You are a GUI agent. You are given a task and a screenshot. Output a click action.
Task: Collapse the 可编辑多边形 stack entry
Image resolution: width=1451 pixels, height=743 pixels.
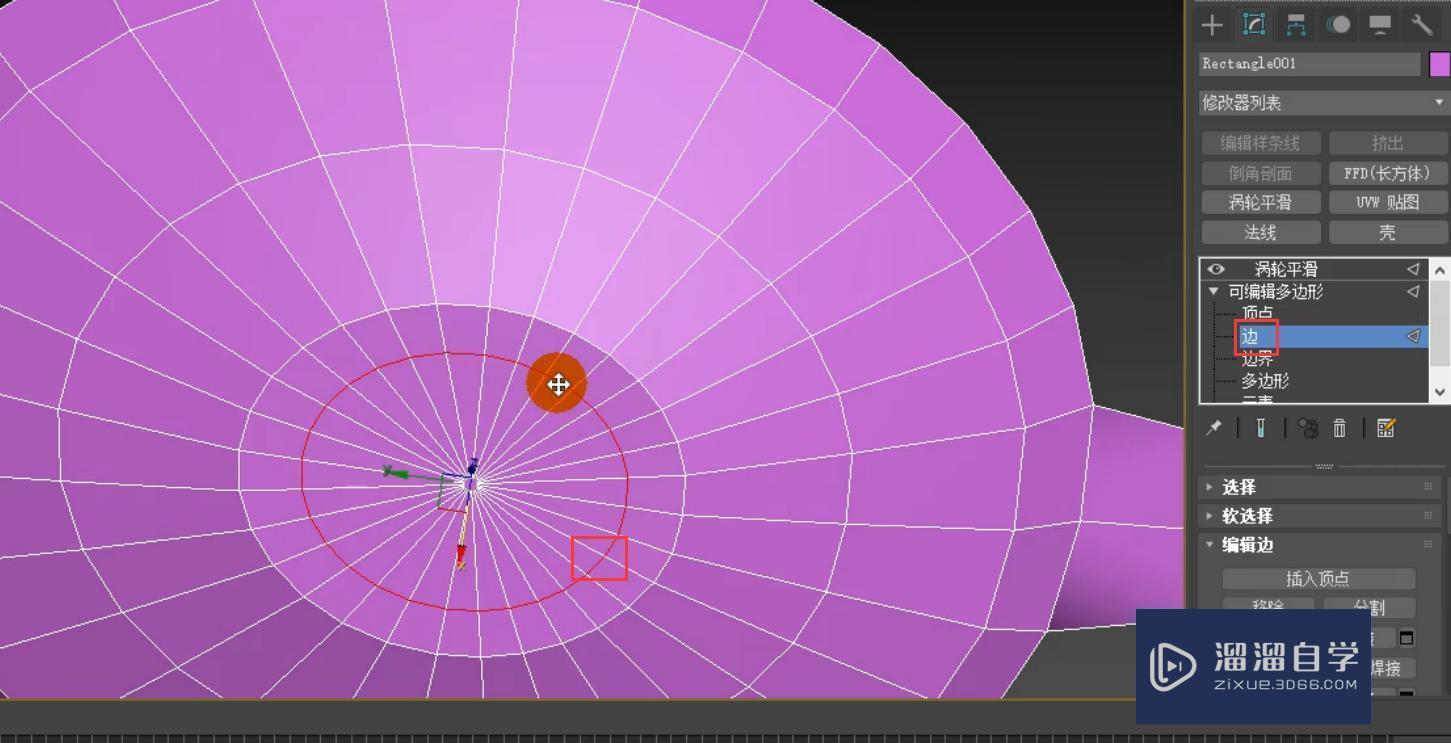pyautogui.click(x=1214, y=292)
